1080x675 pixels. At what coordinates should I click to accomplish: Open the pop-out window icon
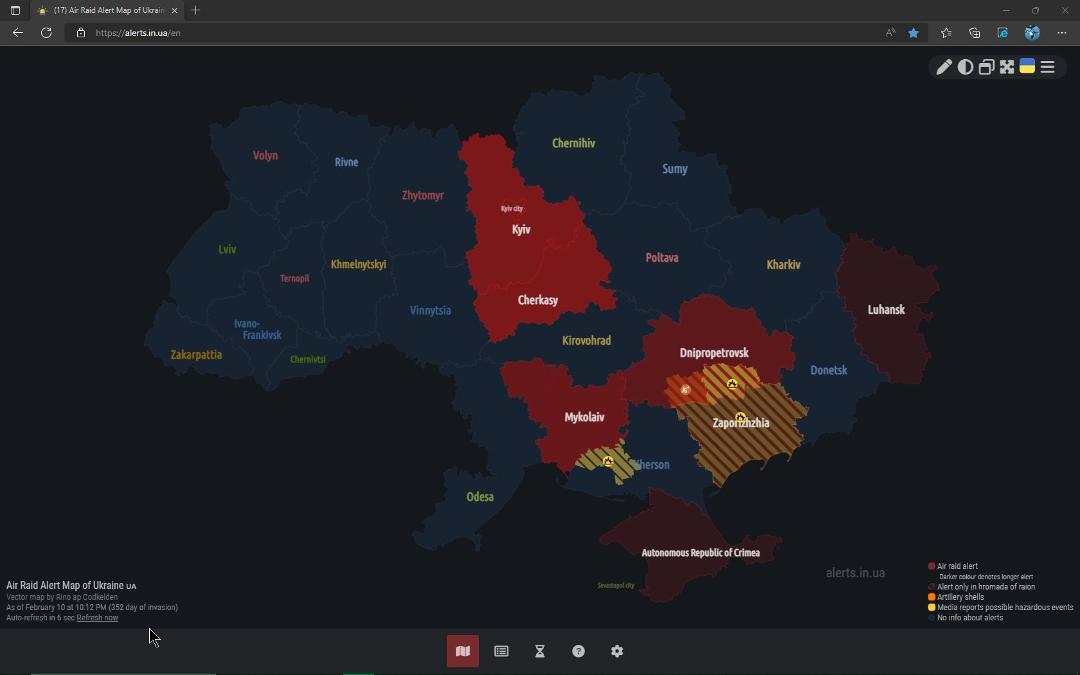pos(986,67)
